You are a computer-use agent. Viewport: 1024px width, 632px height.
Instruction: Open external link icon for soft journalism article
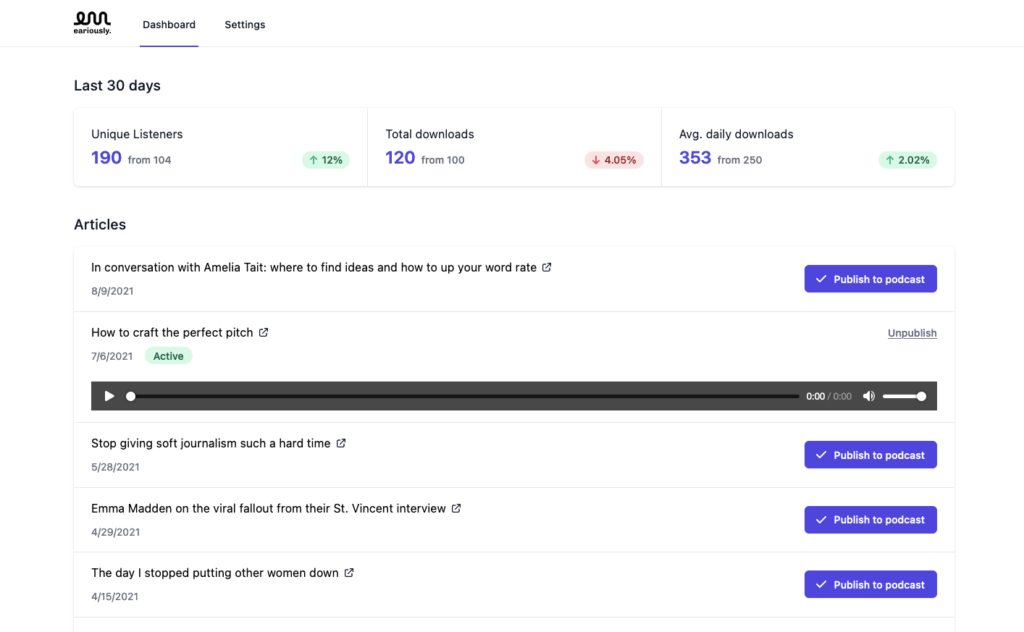[x=341, y=443]
